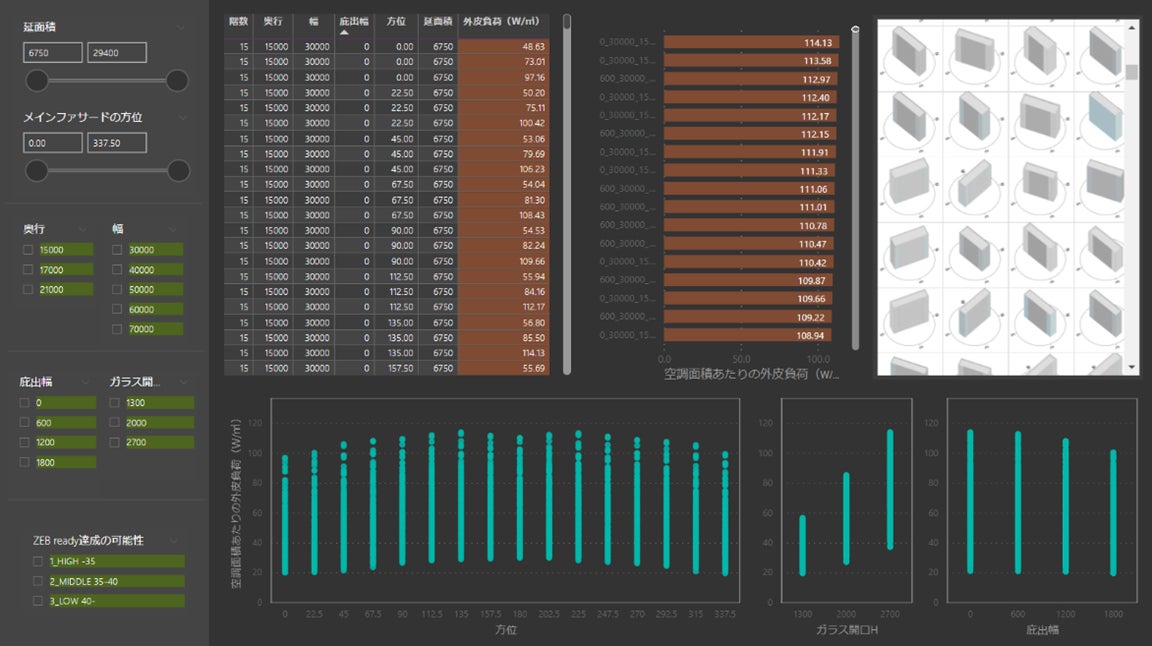This screenshot has height=646, width=1152.
Task: Click the scroll-up arrow in the building thumbnail gallery
Action: (x=1132, y=27)
